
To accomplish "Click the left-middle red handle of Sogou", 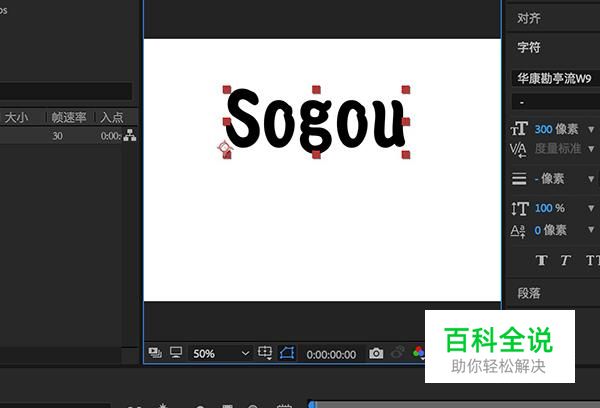I will (227, 122).
